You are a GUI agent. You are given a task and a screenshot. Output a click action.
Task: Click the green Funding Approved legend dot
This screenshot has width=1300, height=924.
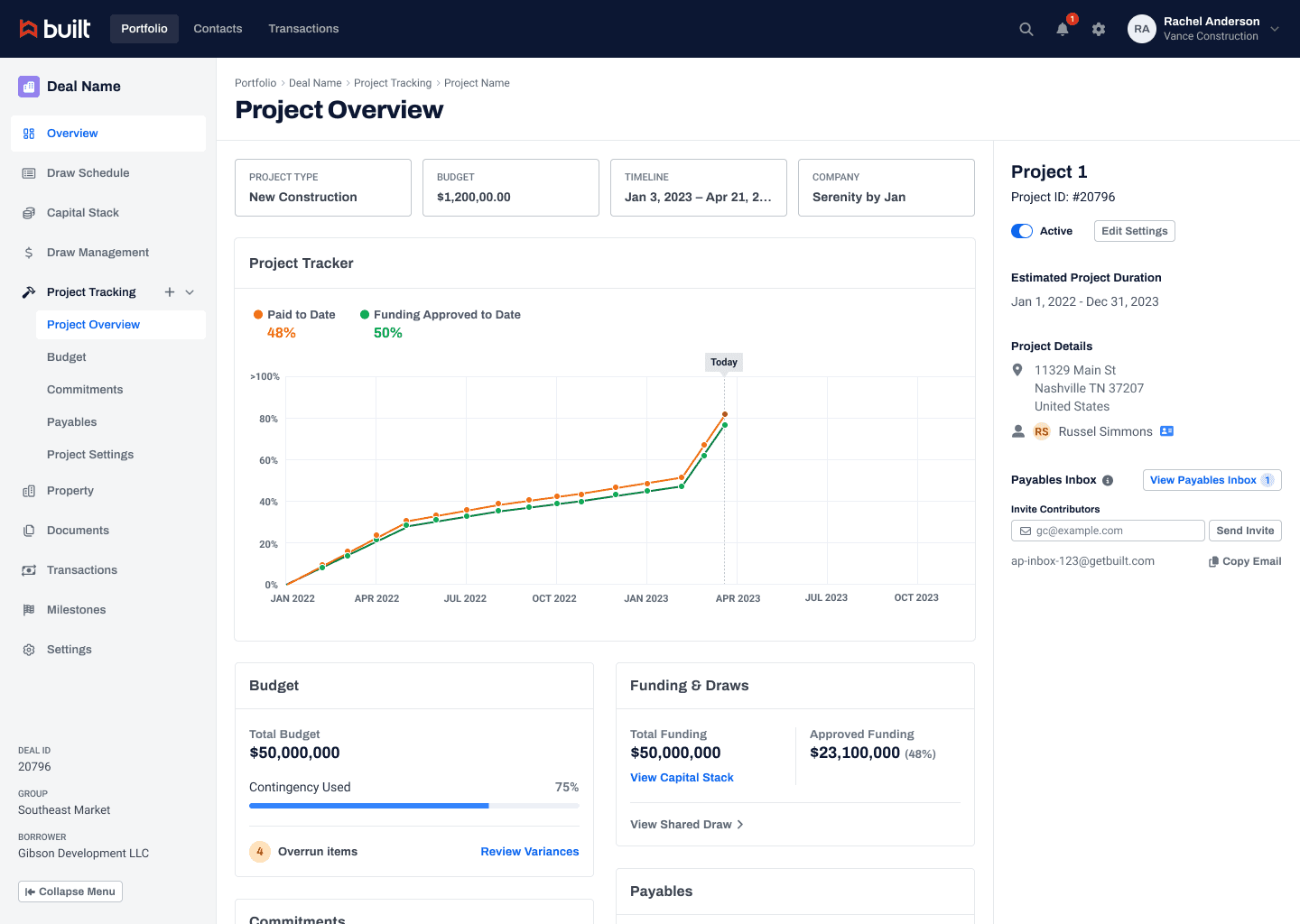[365, 315]
